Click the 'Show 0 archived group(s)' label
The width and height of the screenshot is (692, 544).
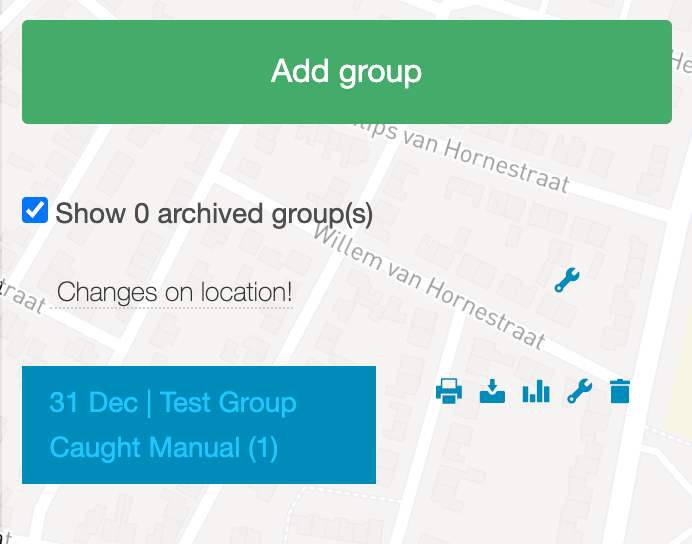(214, 214)
